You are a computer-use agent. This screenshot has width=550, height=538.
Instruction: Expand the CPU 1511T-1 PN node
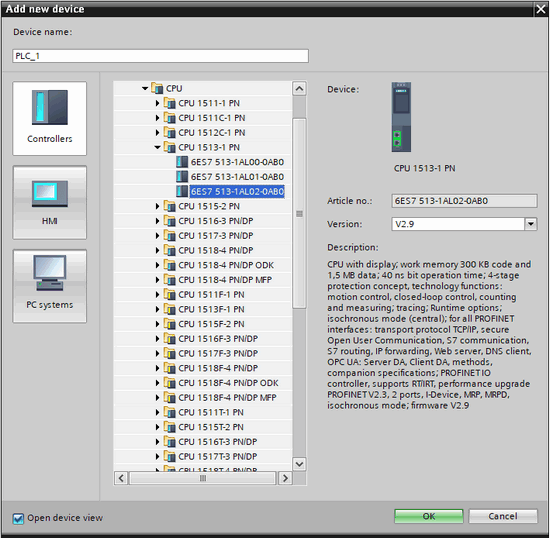click(x=157, y=412)
